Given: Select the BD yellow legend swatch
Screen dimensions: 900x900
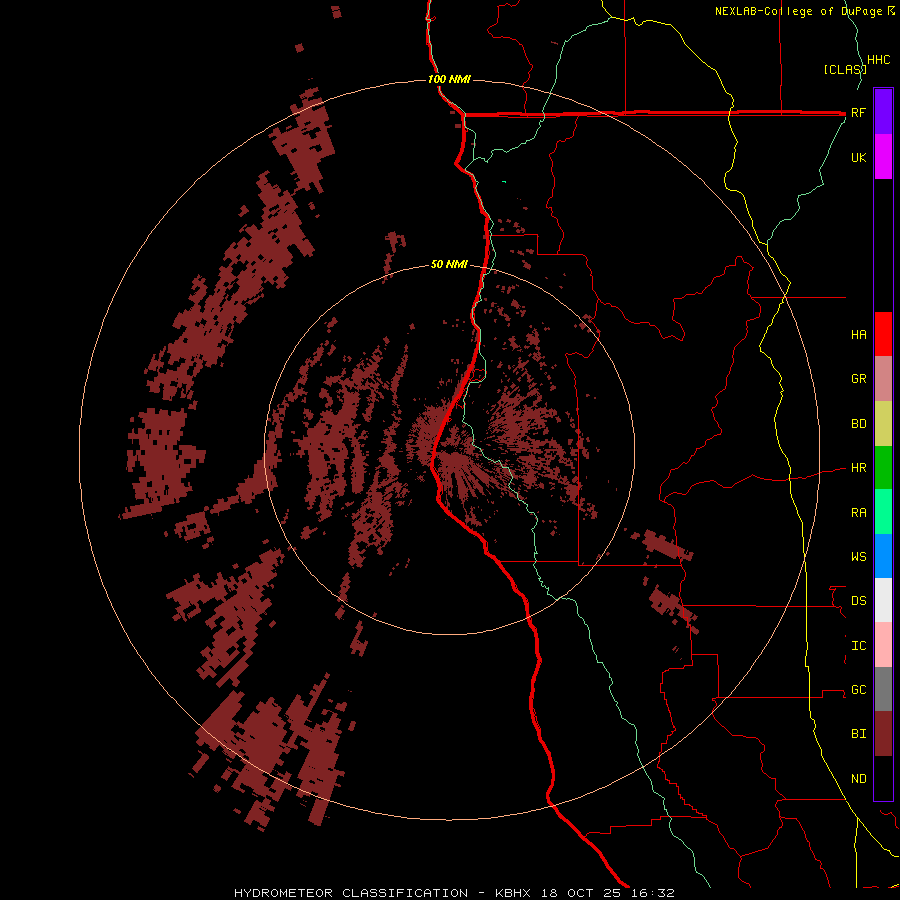Looking at the screenshot, I should pyautogui.click(x=883, y=424).
